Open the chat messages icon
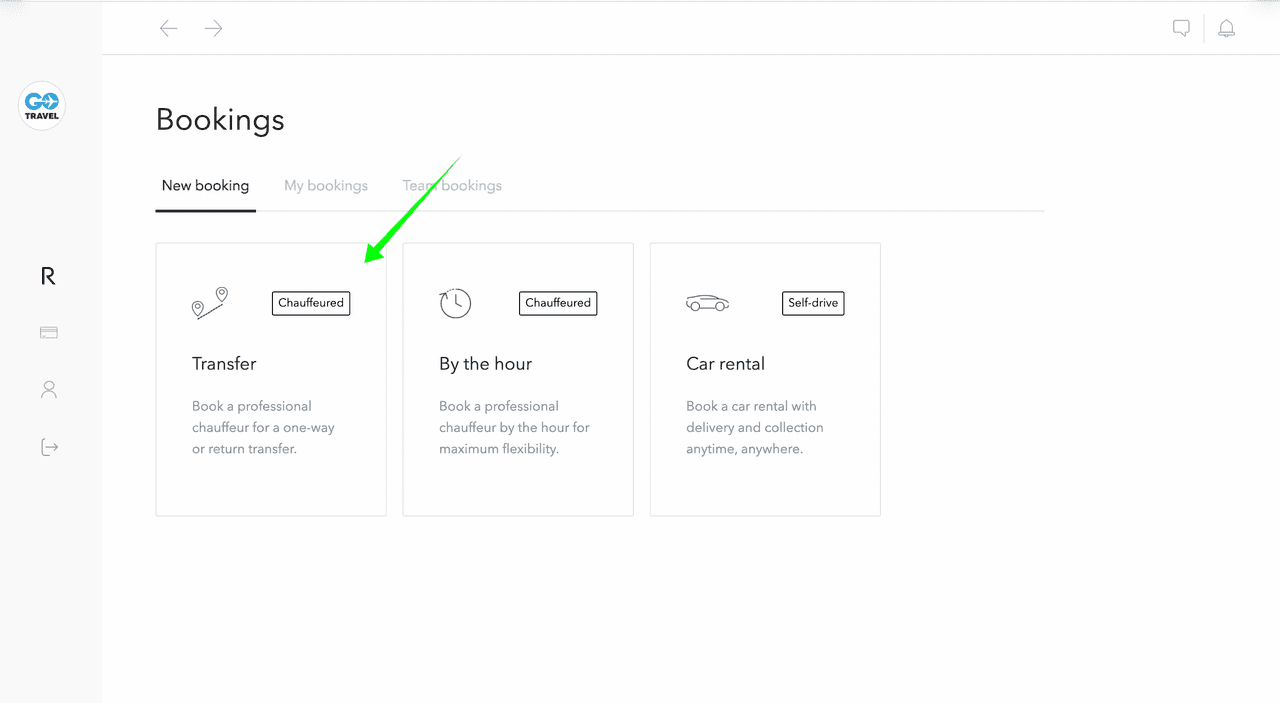 (x=1181, y=28)
